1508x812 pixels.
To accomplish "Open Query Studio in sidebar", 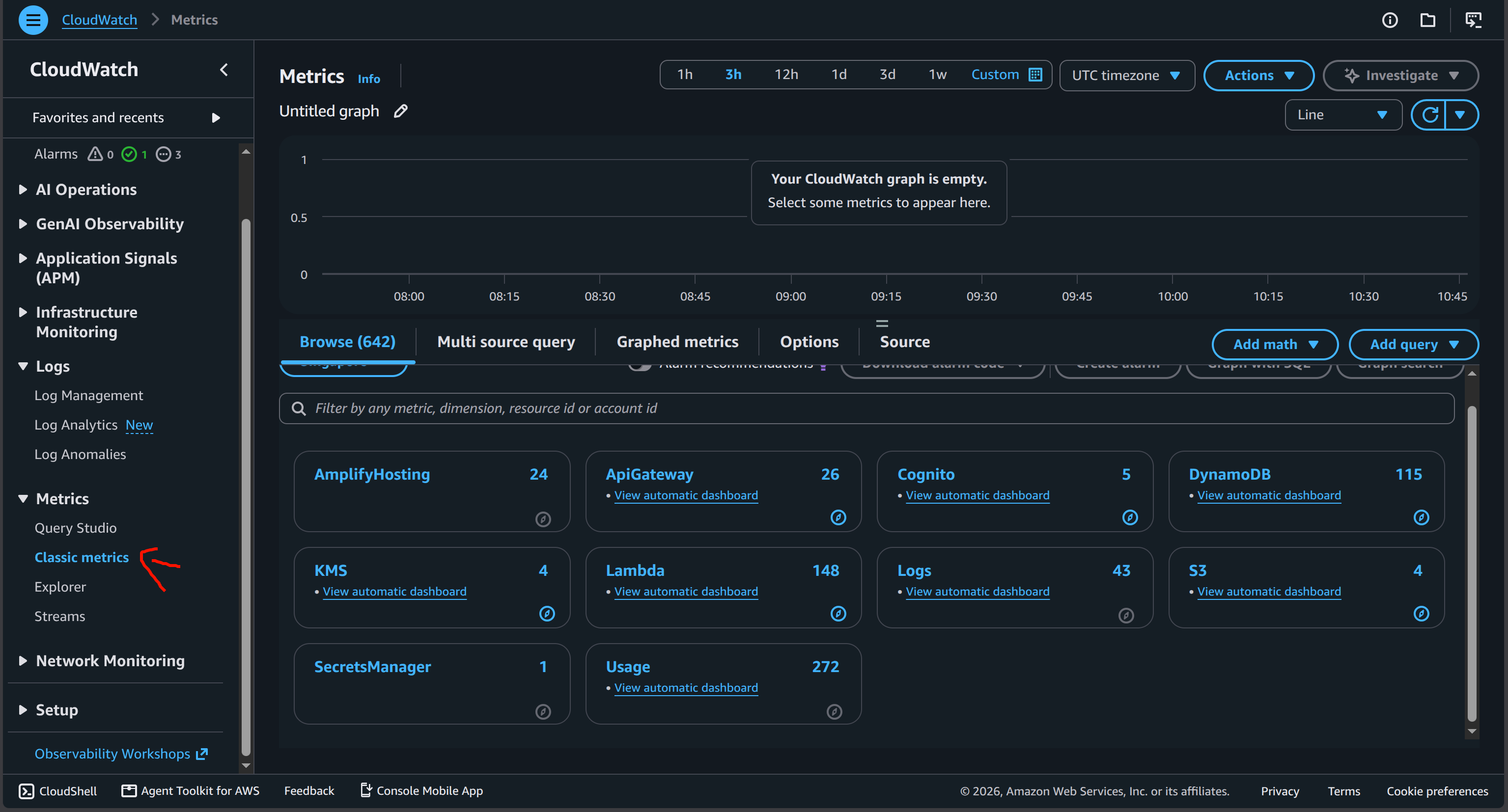I will tap(76, 528).
